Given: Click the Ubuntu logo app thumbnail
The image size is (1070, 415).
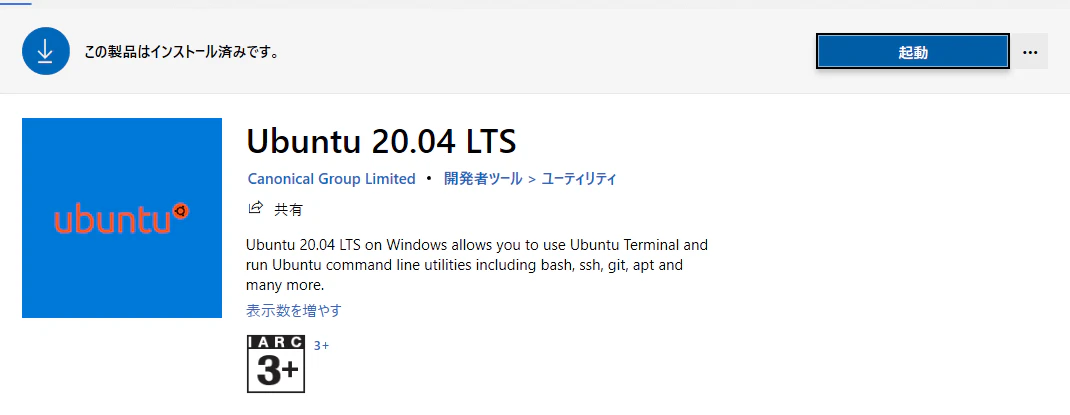Looking at the screenshot, I should pyautogui.click(x=122, y=218).
